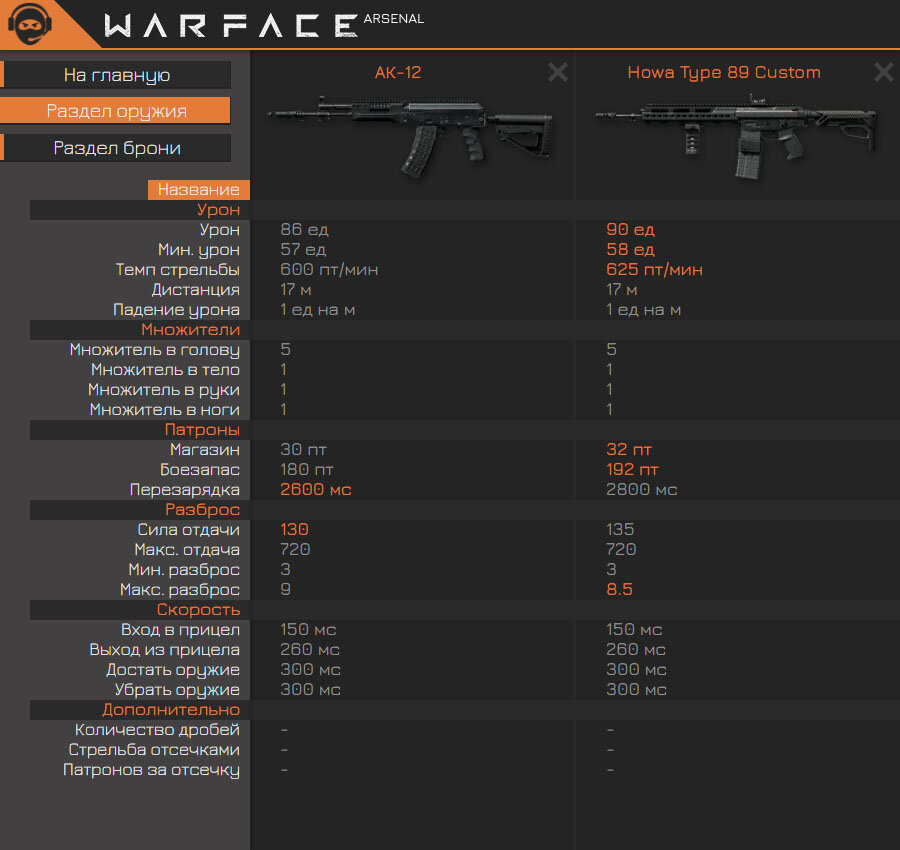The width and height of the screenshot is (900, 850).
Task: Click the Мин. разброс row label
Action: (x=184, y=569)
